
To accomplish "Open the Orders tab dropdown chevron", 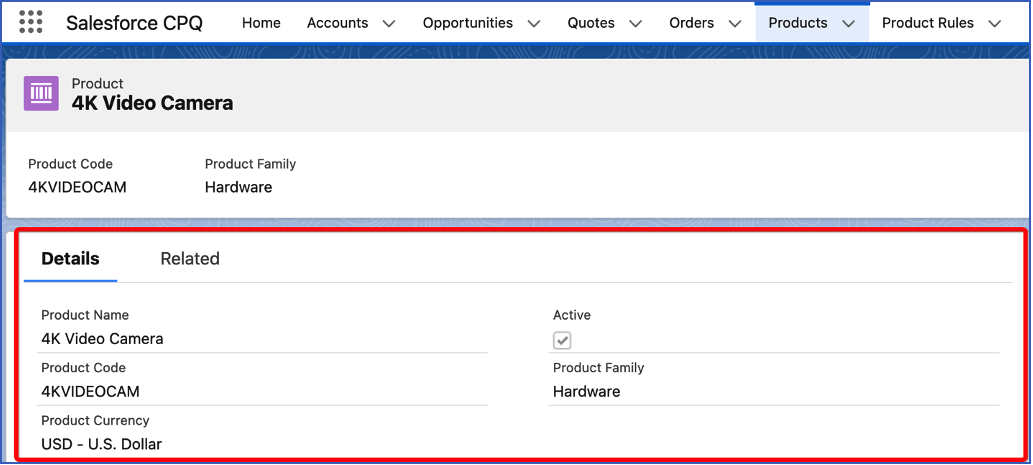I will pyautogui.click(x=734, y=23).
